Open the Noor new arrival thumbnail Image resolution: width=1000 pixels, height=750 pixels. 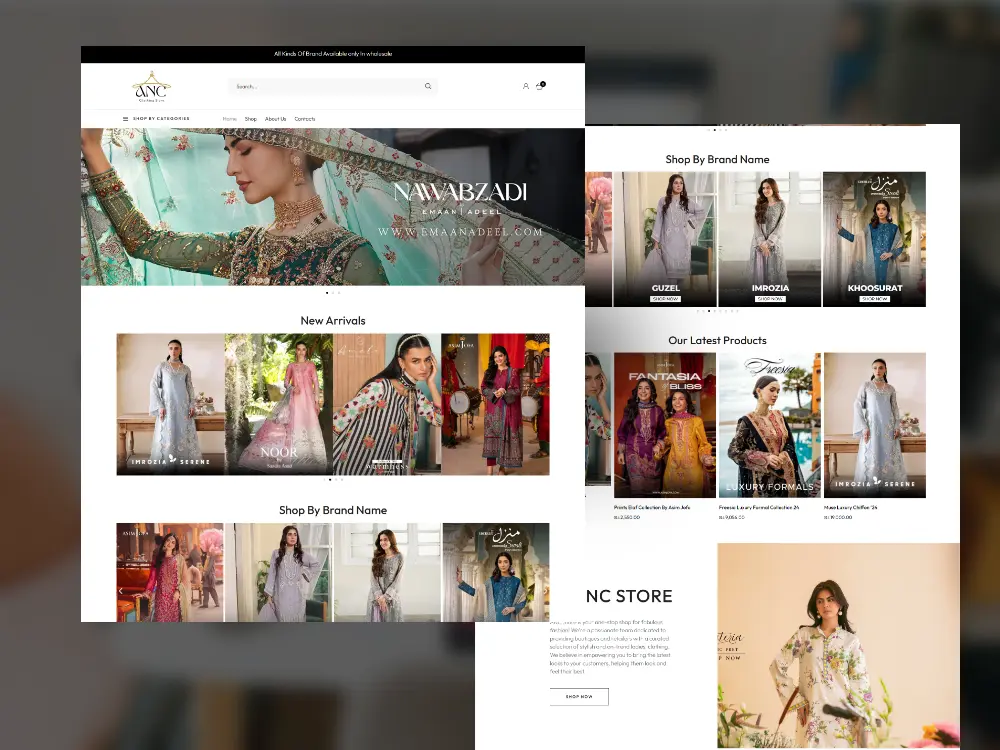point(278,404)
